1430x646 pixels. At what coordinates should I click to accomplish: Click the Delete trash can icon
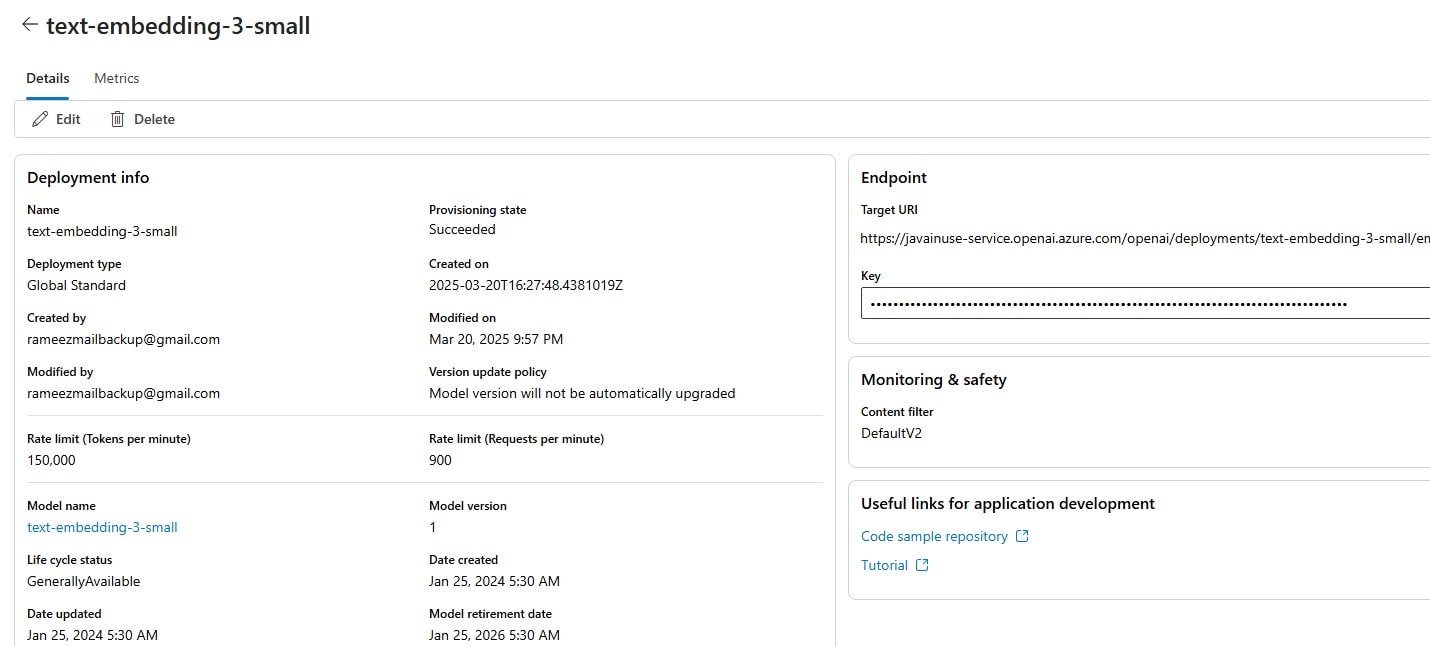(117, 119)
